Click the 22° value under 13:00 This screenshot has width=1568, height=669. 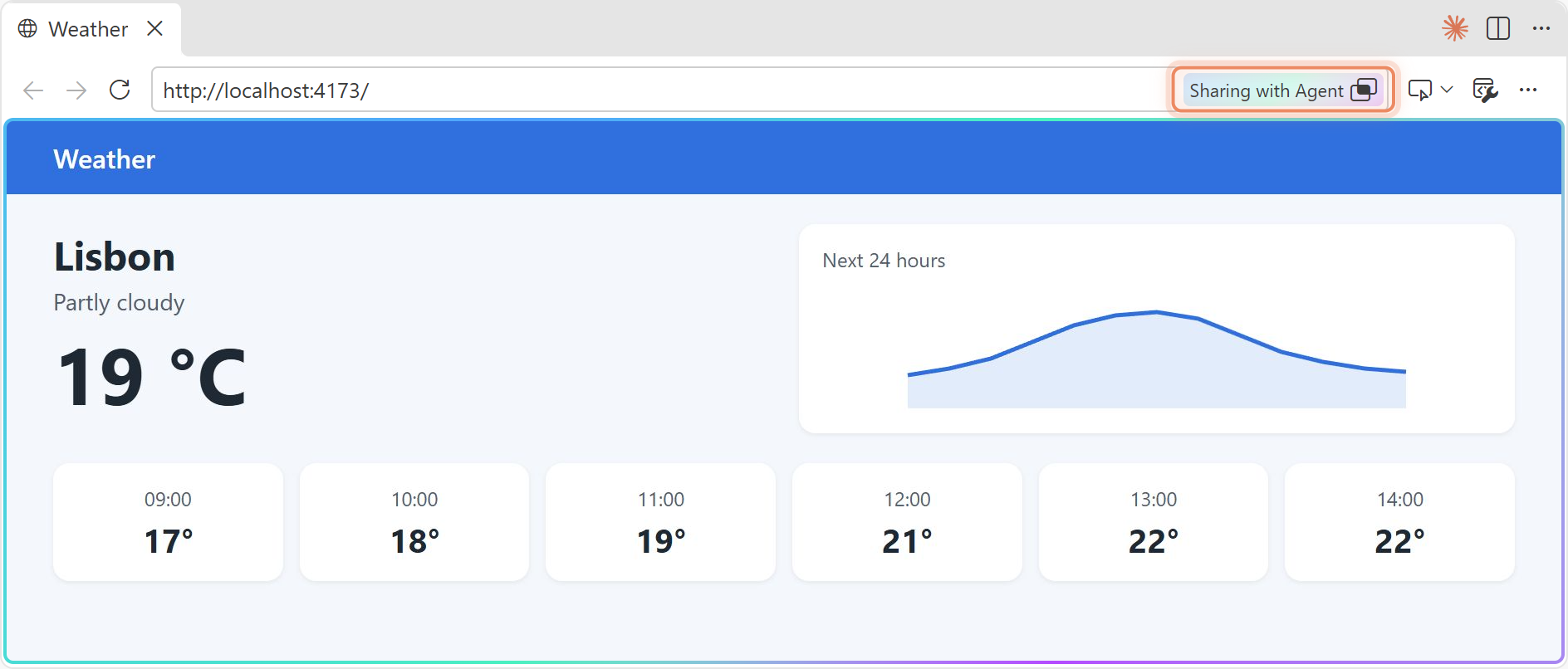(1154, 541)
